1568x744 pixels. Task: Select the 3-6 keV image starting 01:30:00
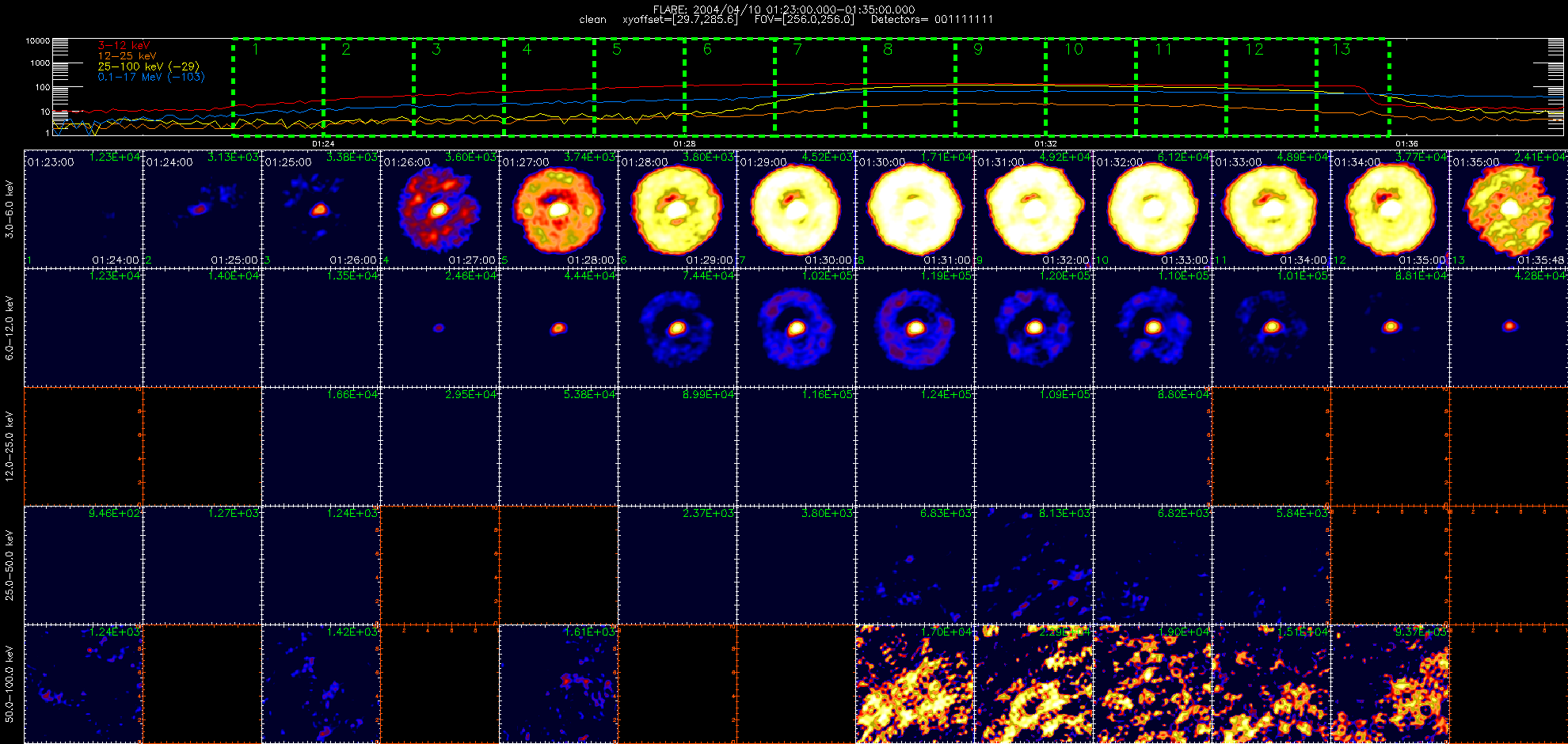pyautogui.click(x=915, y=209)
